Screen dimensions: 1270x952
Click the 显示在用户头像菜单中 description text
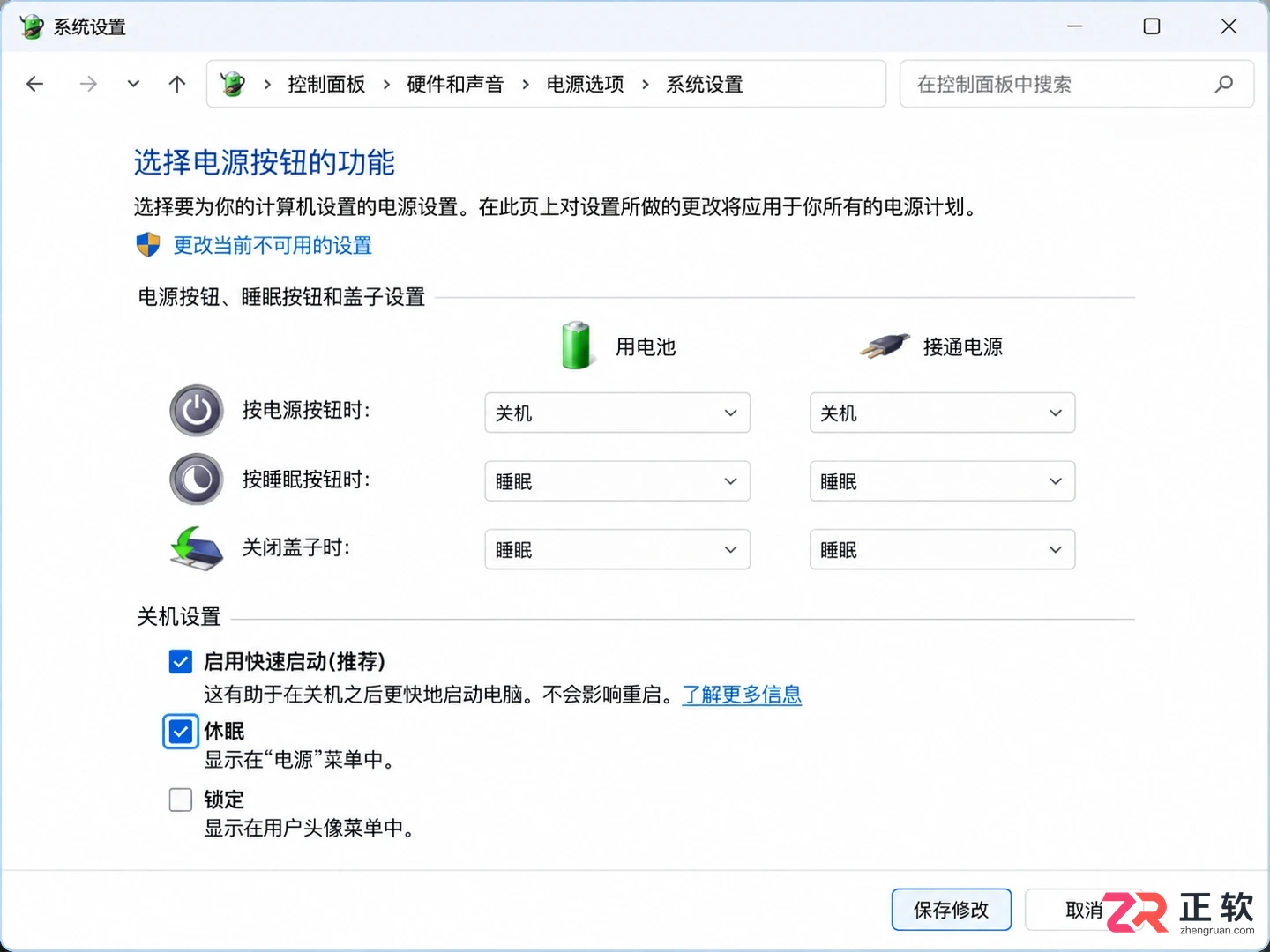[310, 828]
